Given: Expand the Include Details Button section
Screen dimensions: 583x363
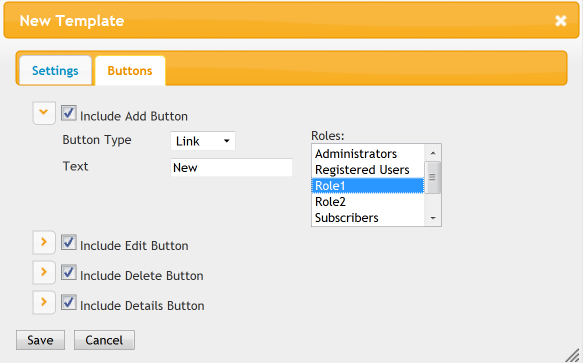Looking at the screenshot, I should [x=44, y=302].
